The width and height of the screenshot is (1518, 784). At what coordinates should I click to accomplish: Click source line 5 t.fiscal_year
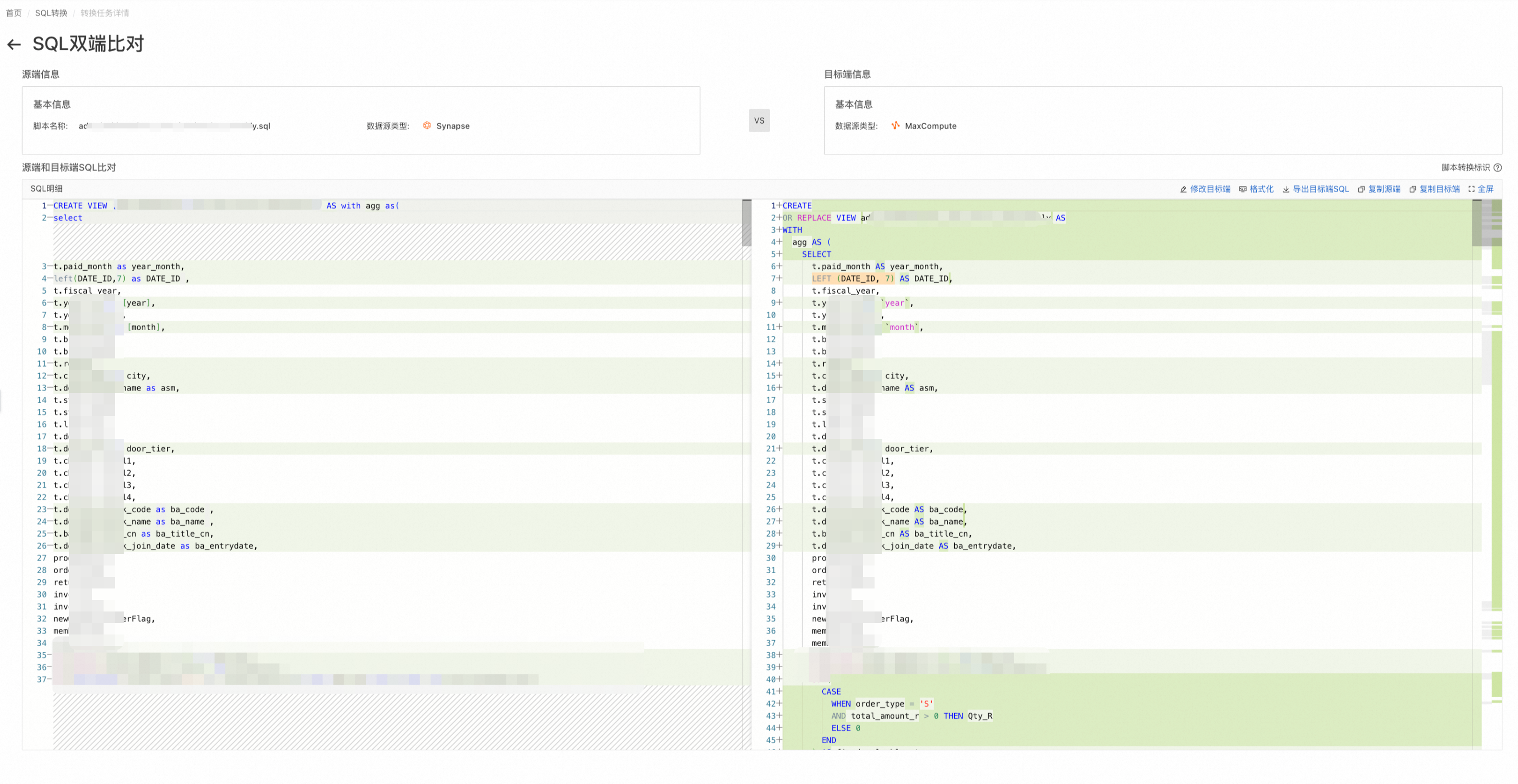[x=87, y=291]
